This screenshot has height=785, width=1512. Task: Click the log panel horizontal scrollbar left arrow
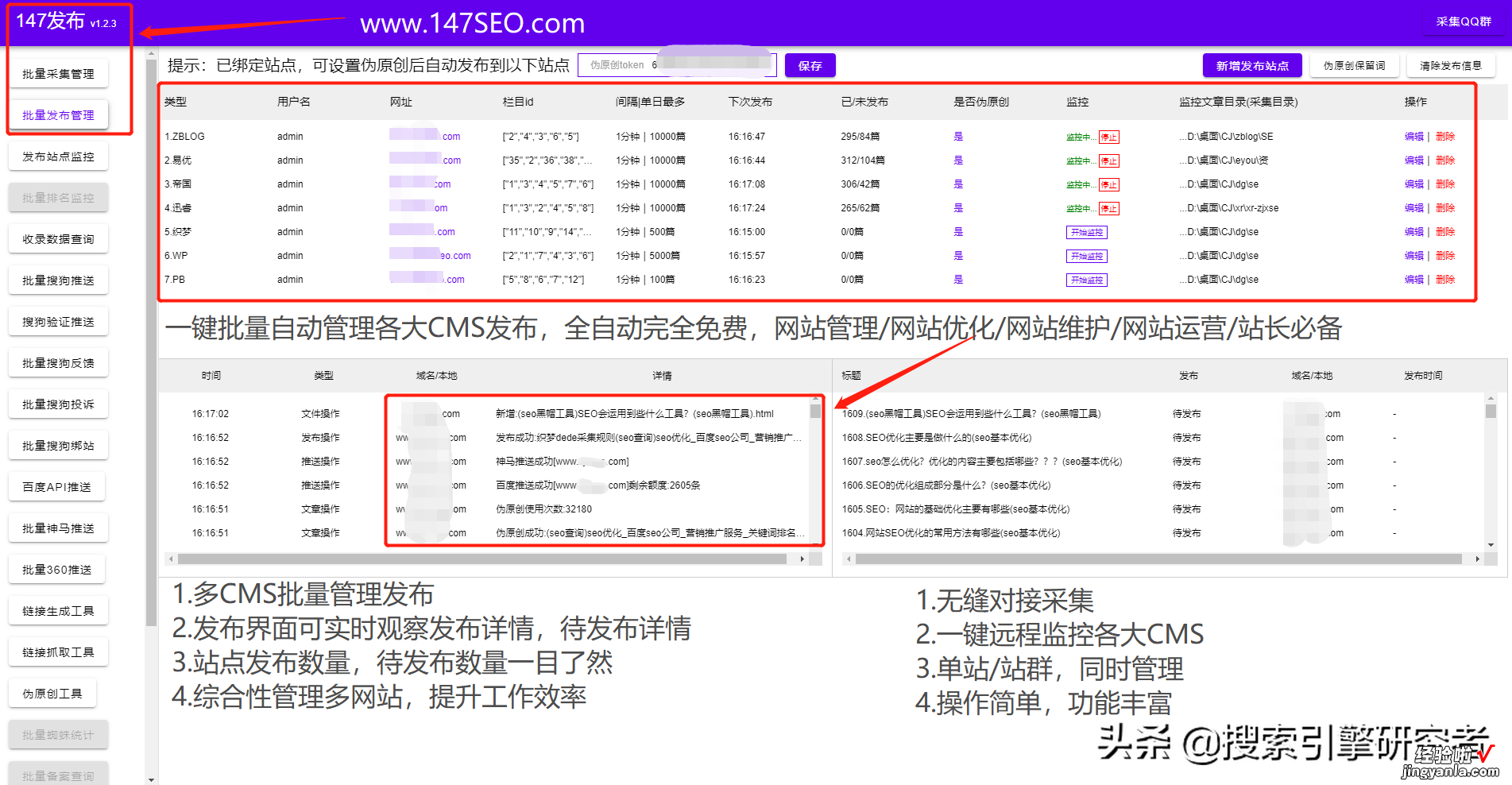pyautogui.click(x=171, y=559)
